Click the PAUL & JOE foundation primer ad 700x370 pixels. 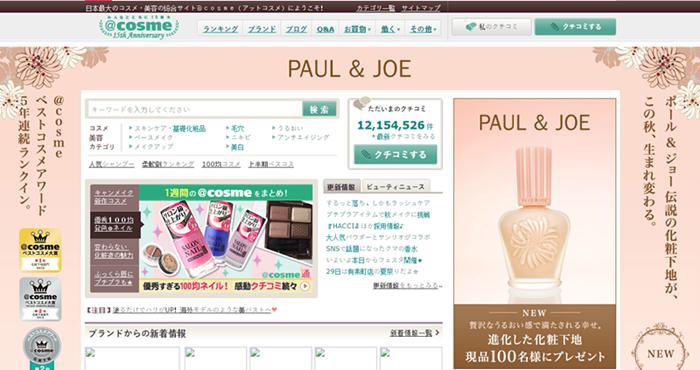(x=534, y=233)
